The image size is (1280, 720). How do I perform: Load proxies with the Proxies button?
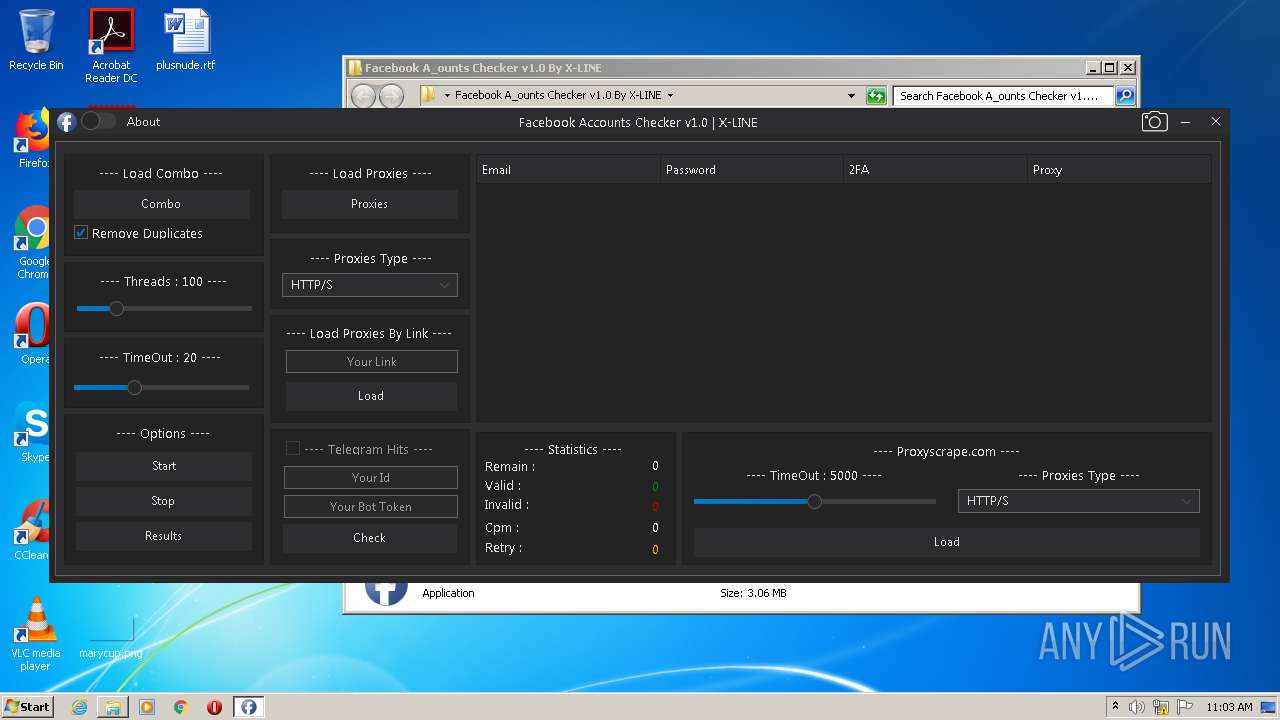click(x=369, y=204)
